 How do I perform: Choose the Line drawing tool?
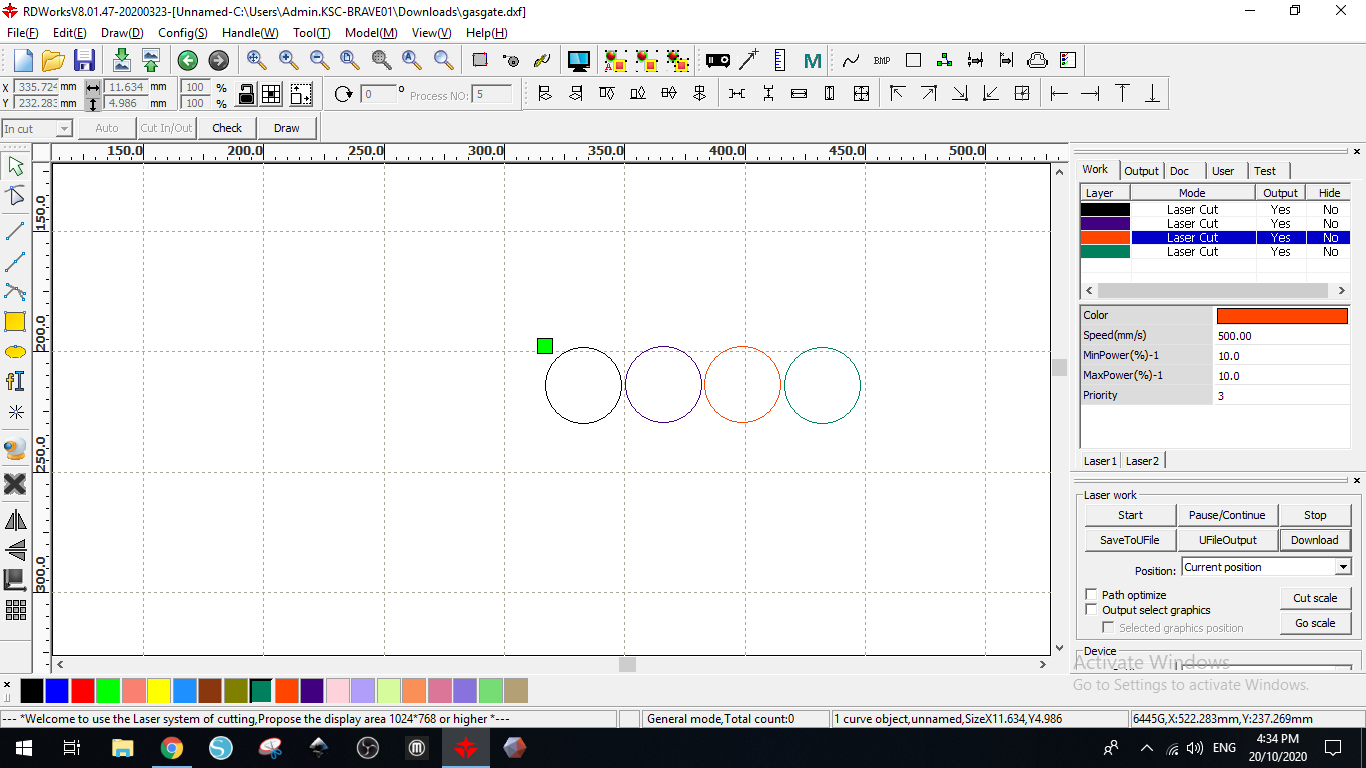[x=15, y=230]
